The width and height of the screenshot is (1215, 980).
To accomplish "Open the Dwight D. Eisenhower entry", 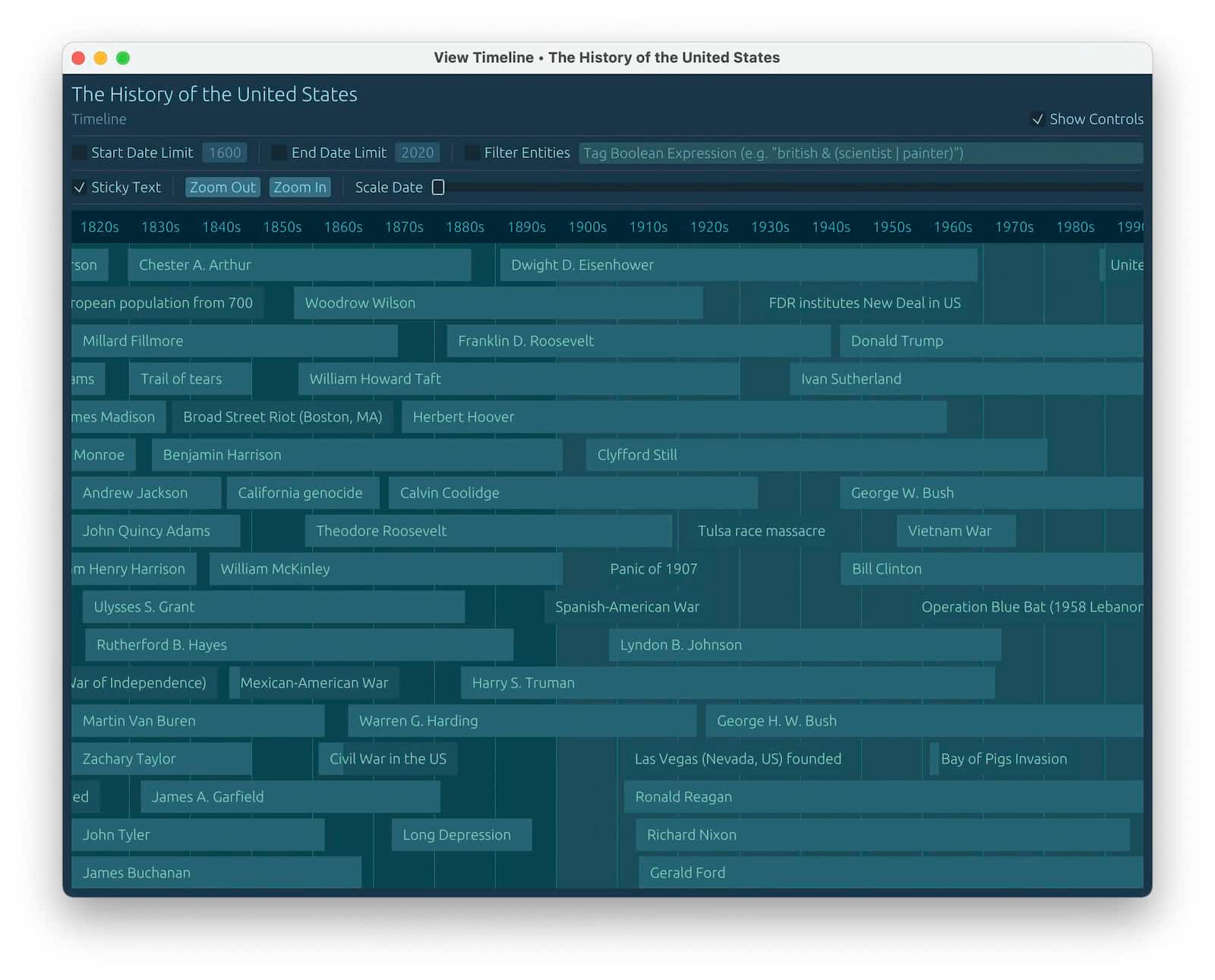I will click(738, 265).
